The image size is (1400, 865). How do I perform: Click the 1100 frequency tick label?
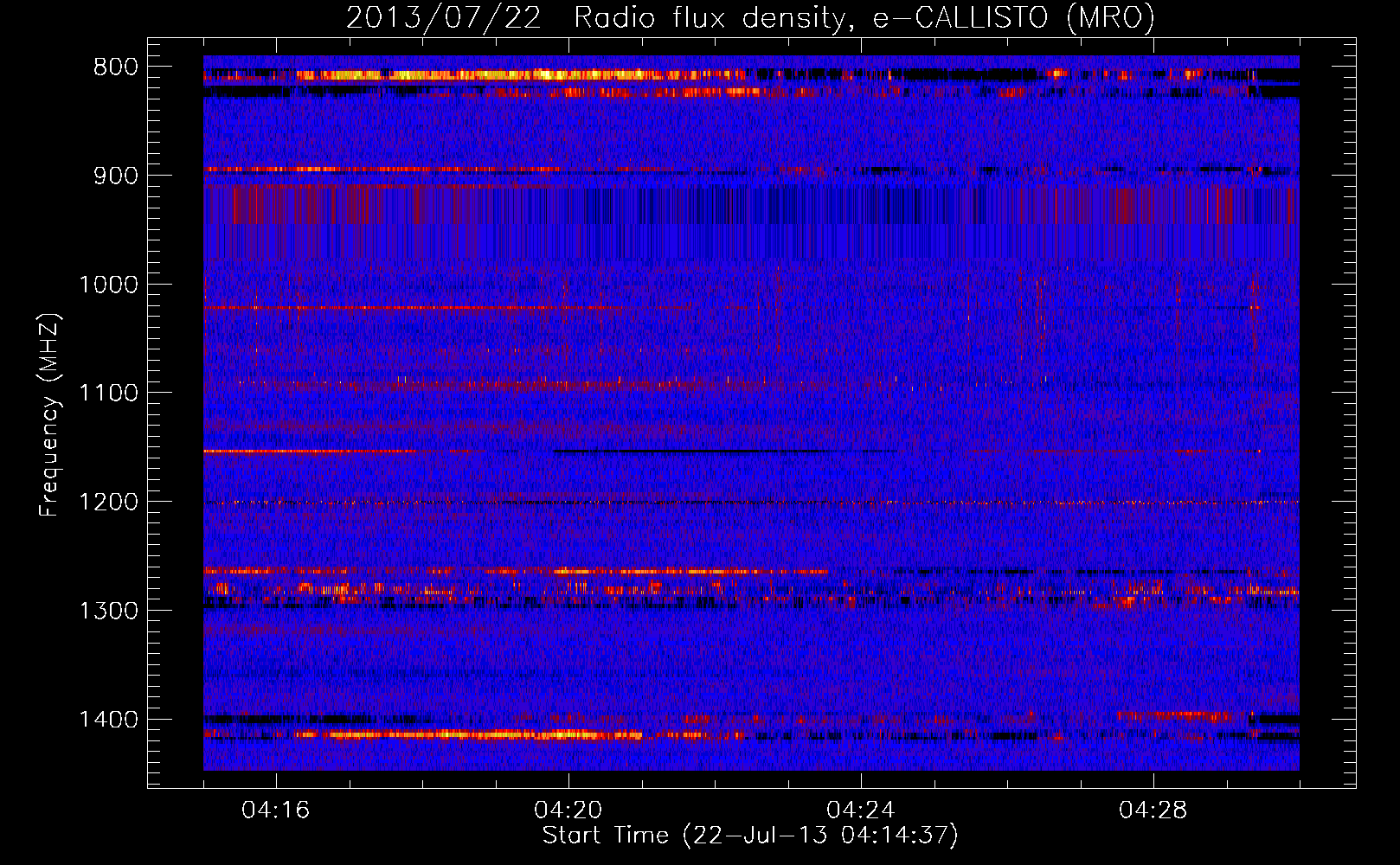(108, 393)
